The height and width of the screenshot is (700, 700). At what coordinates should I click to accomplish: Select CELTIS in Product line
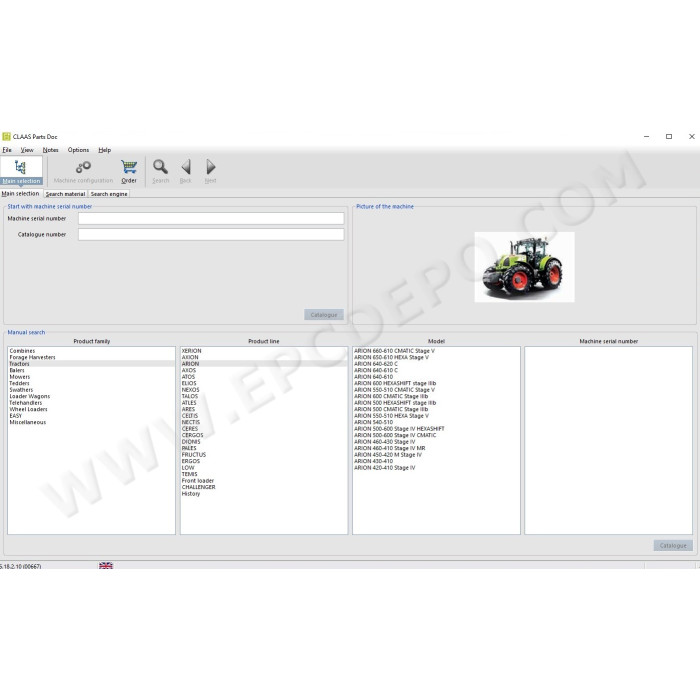264,416
